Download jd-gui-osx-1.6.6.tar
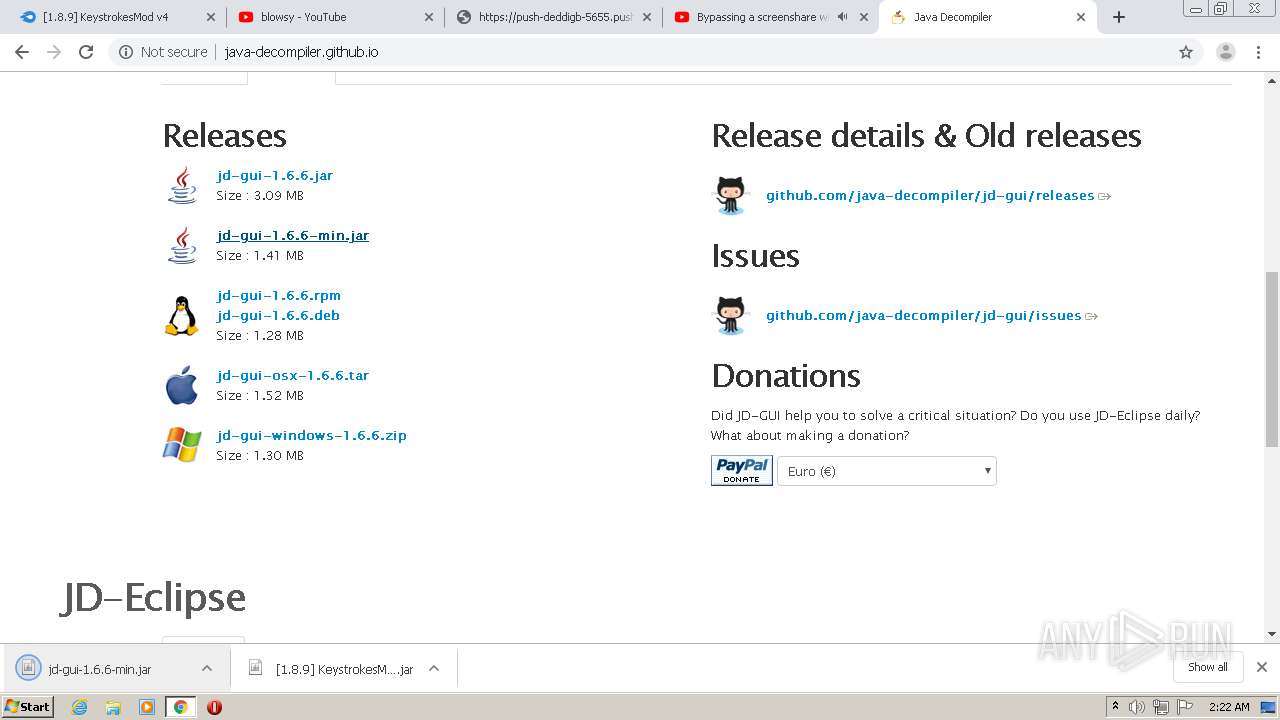Image resolution: width=1280 pixels, height=720 pixels. 293,375
